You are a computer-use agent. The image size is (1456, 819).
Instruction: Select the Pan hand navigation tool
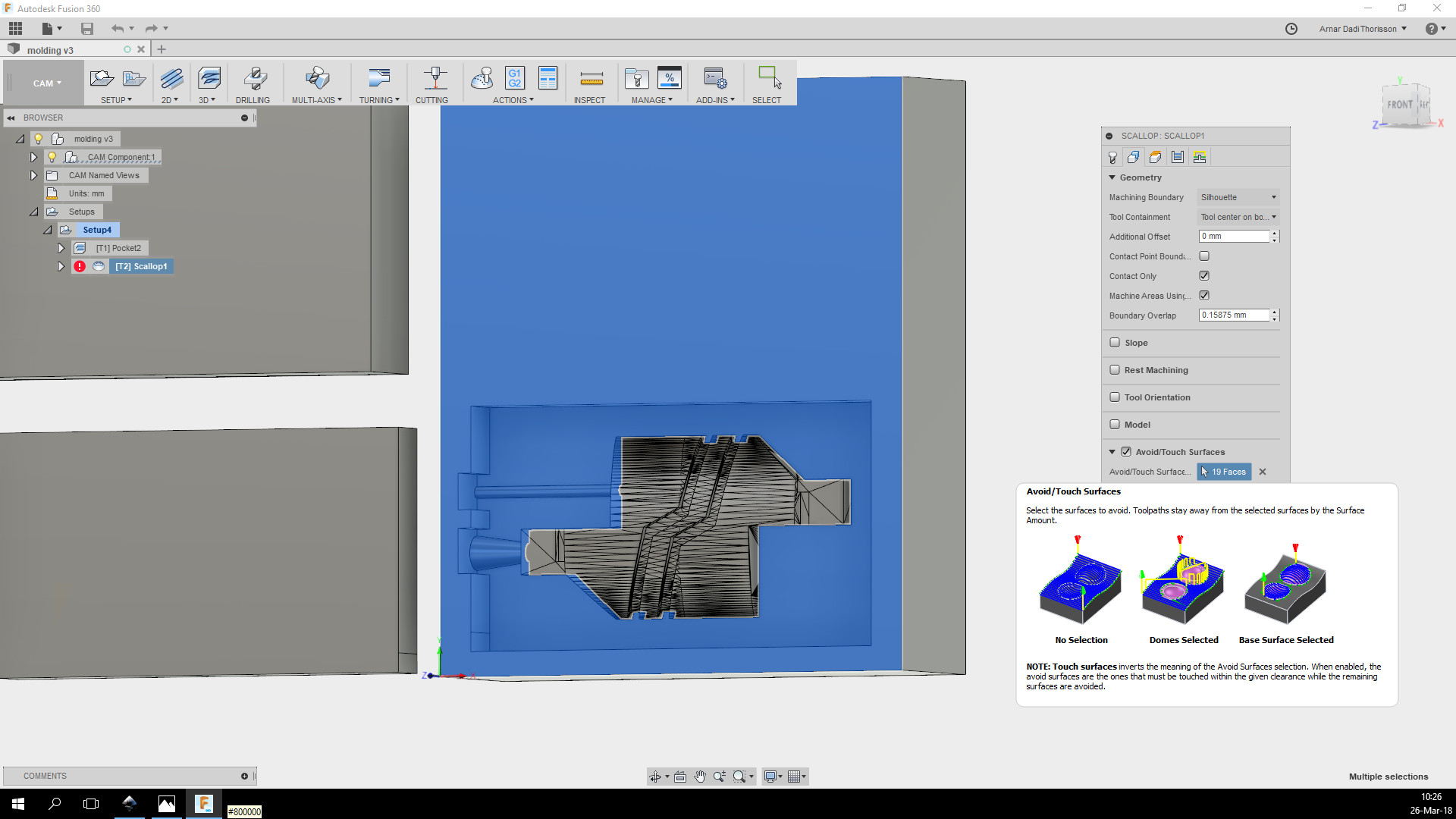(699, 777)
